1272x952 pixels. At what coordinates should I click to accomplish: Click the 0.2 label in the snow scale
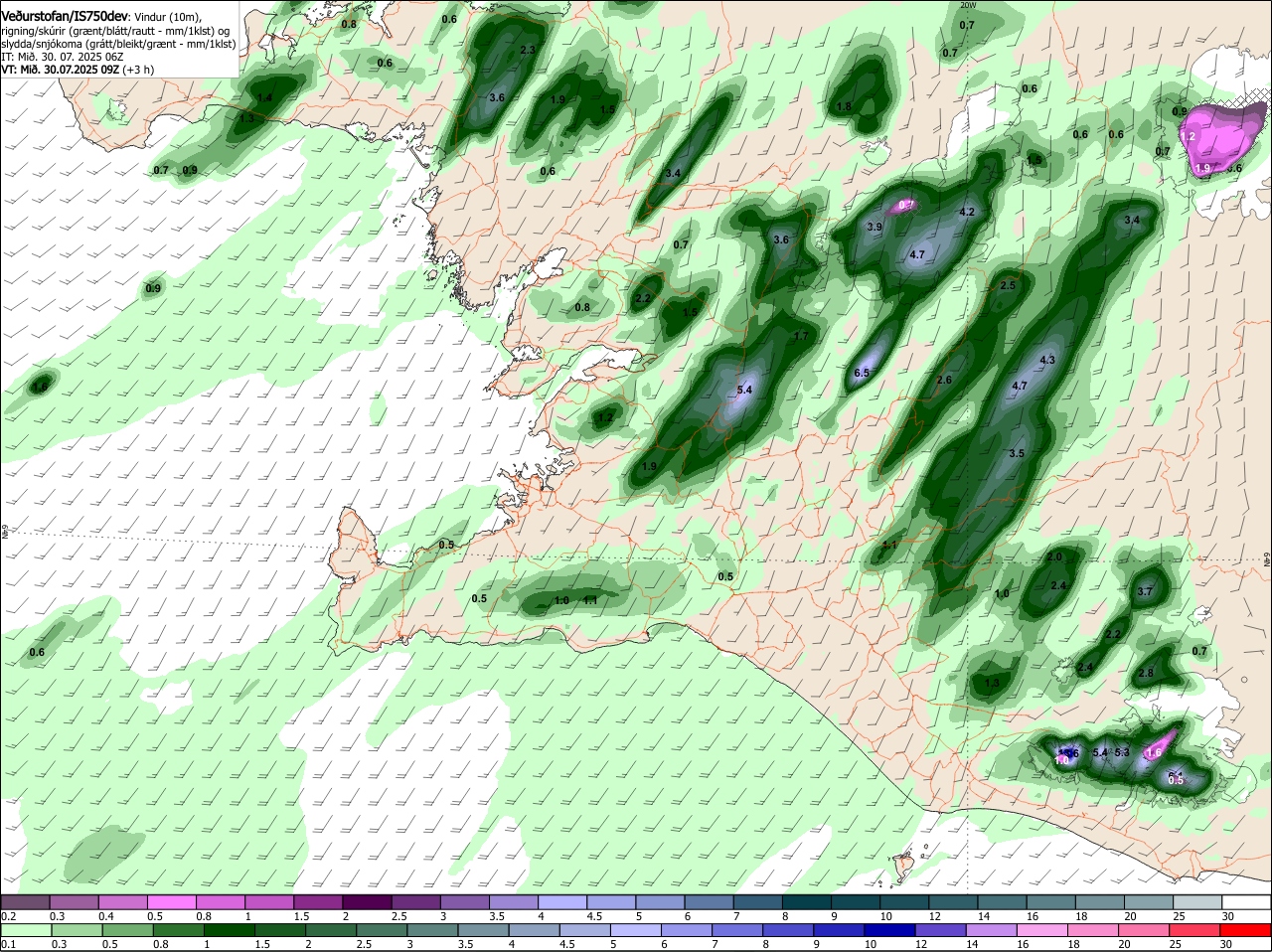(8, 916)
